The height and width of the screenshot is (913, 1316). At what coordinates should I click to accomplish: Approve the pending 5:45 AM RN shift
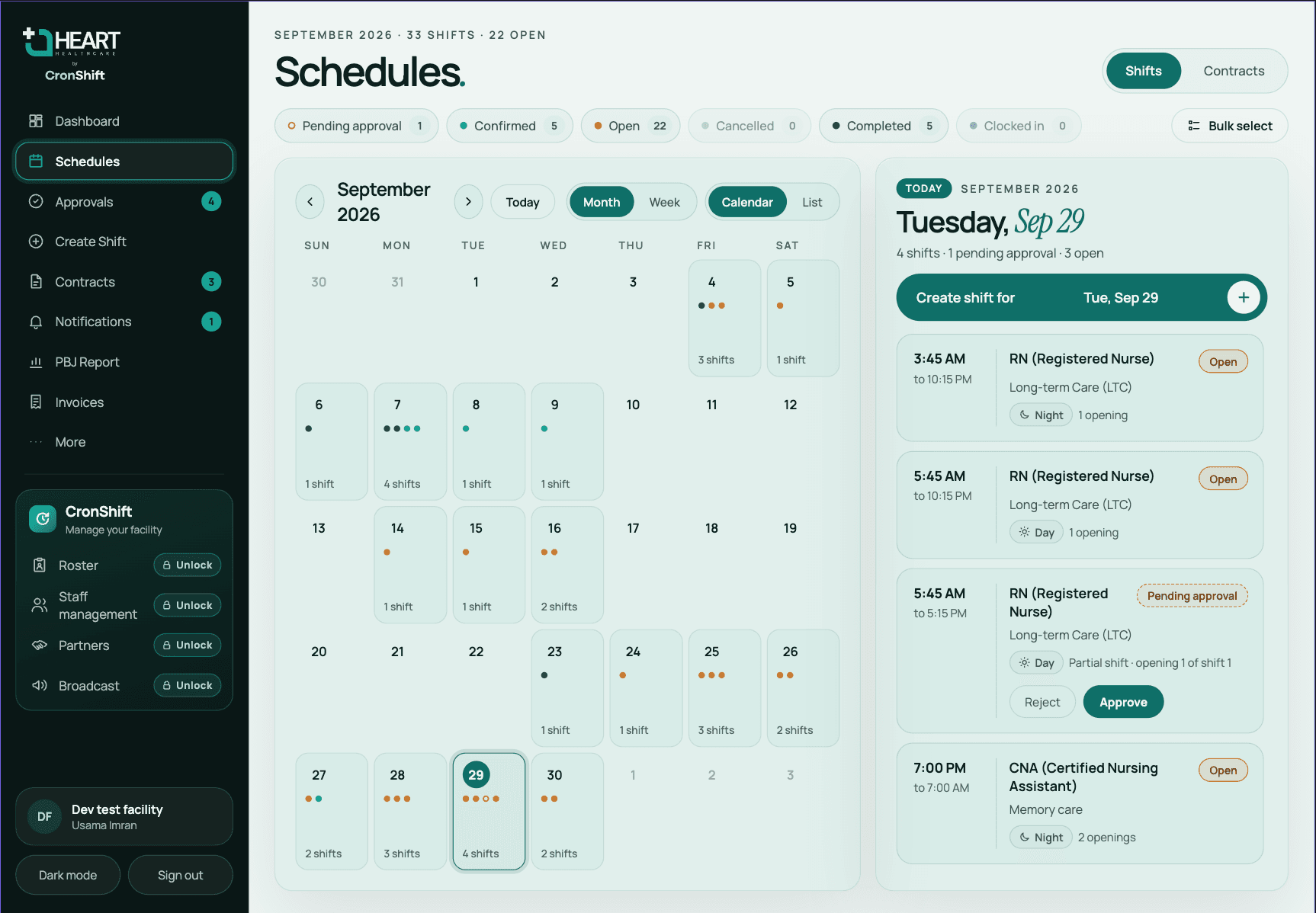pos(1123,702)
